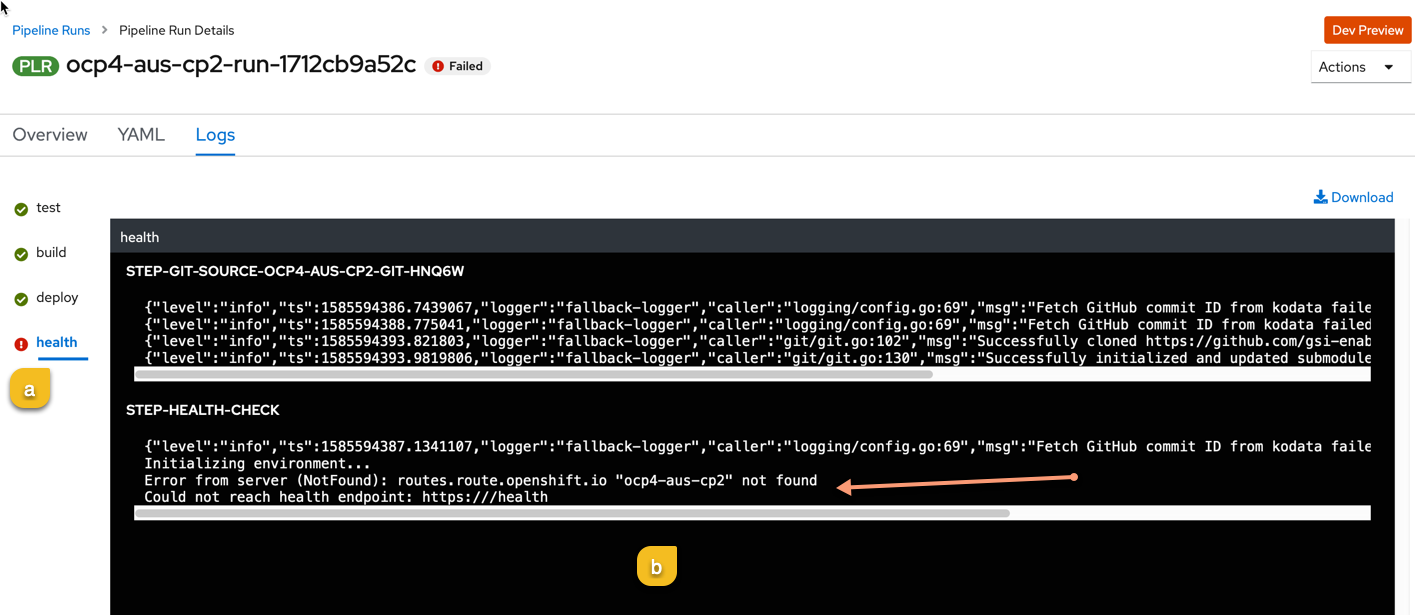Screen dimensions: 1415x615
Task: Click the green PLR badge
Action: [36, 65]
